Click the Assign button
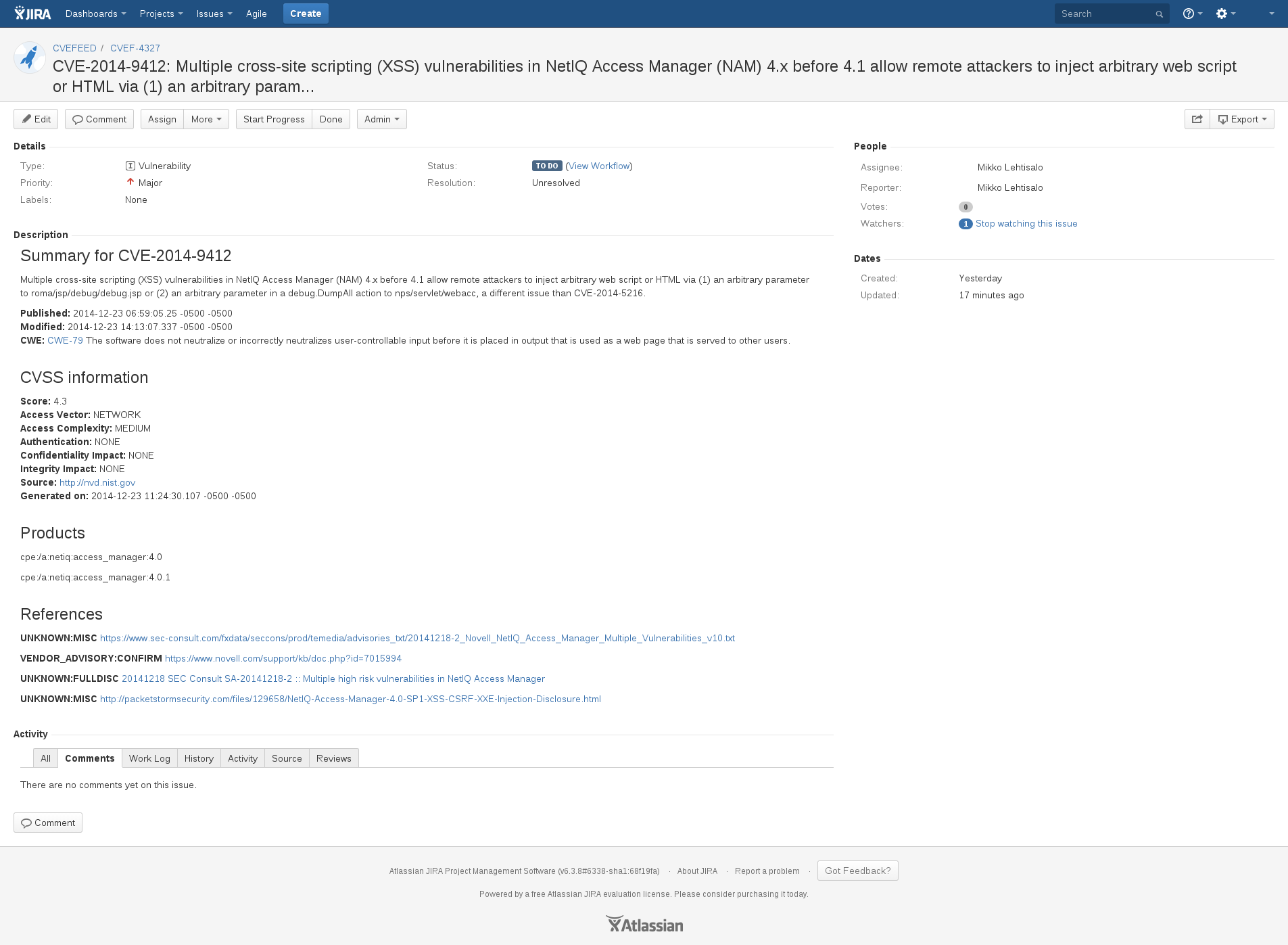1288x945 pixels. (162, 119)
